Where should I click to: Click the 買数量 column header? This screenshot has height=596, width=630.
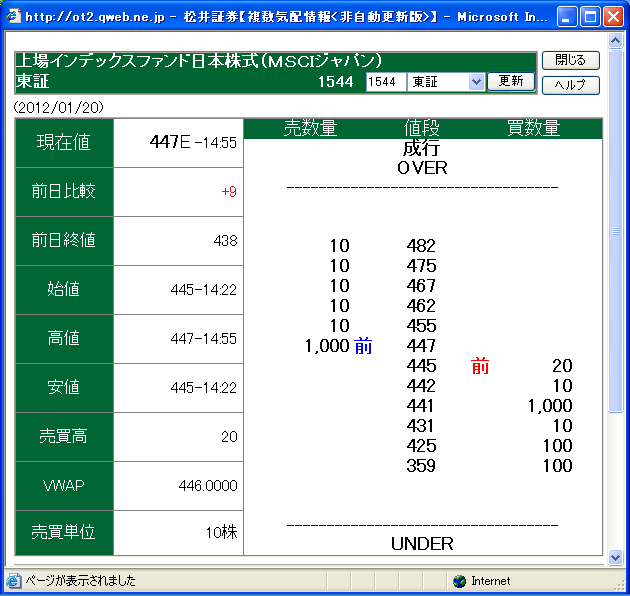point(533,128)
